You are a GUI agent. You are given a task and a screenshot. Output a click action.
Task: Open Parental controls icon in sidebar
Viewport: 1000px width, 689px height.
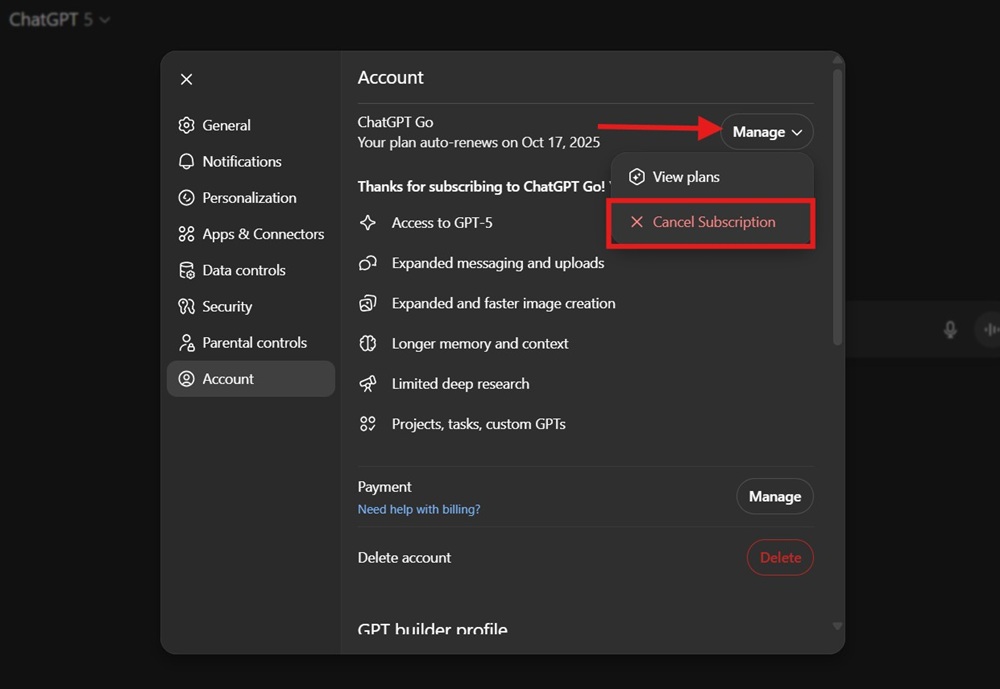(x=186, y=343)
